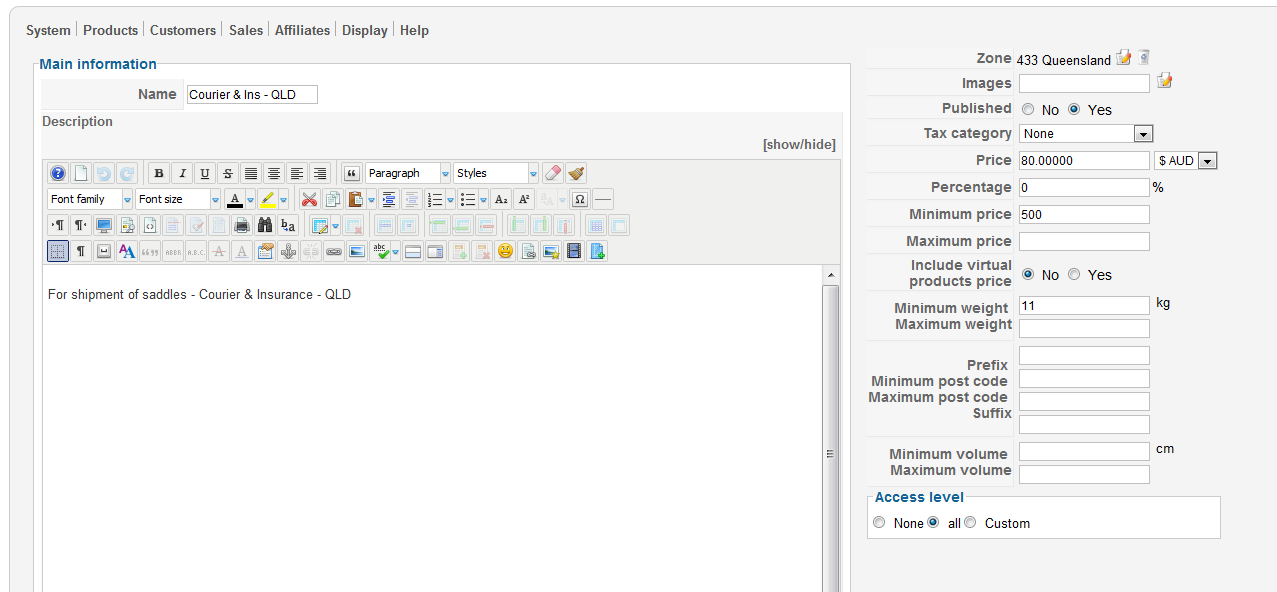Open the System menu
This screenshot has width=1277, height=592.
click(x=48, y=30)
